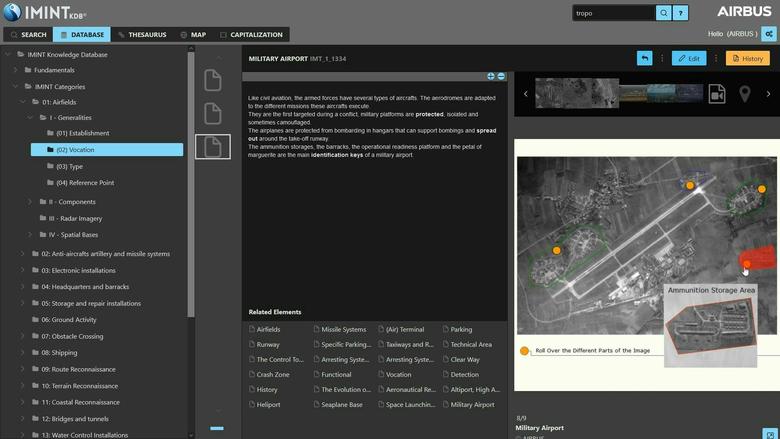Collapse the IMINT Knowledge Database root
The height and width of the screenshot is (439, 780).
point(8,54)
